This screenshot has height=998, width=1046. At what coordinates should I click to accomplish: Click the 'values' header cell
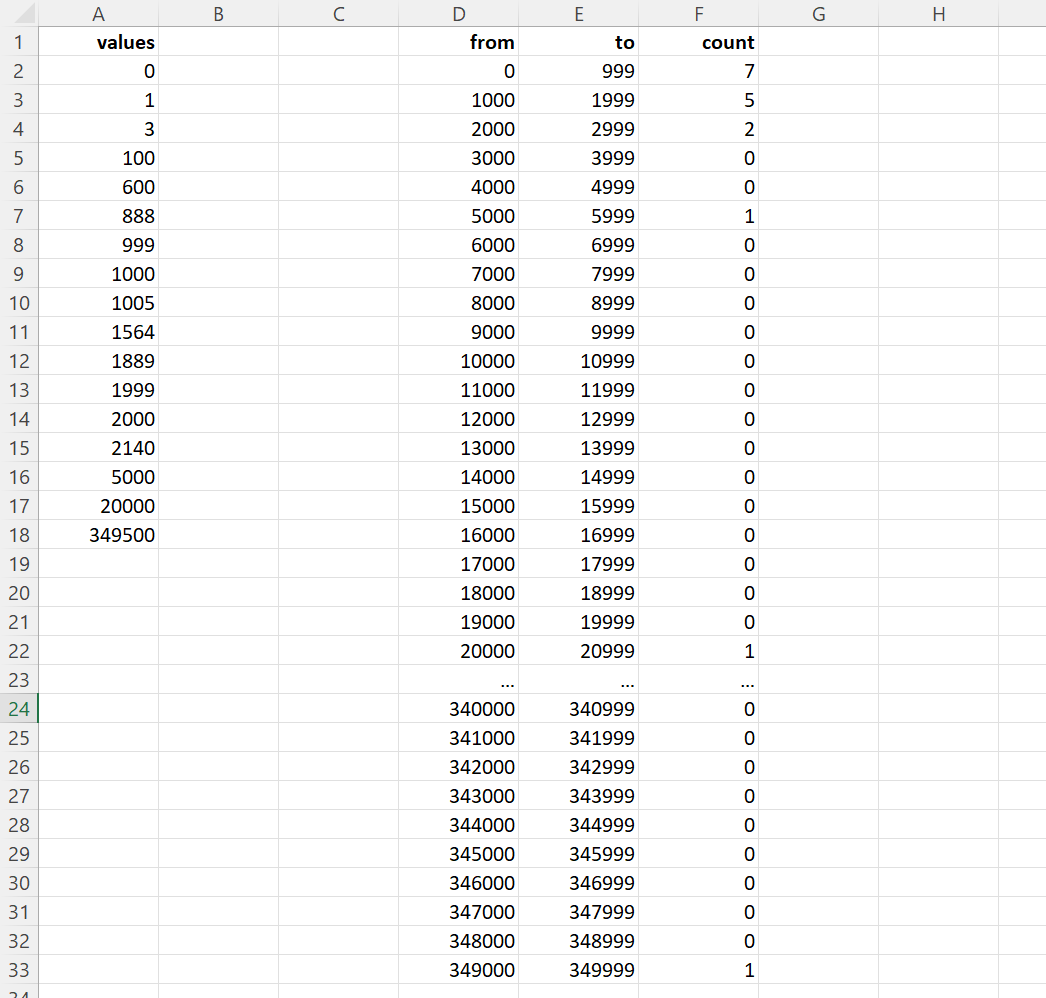(99, 42)
